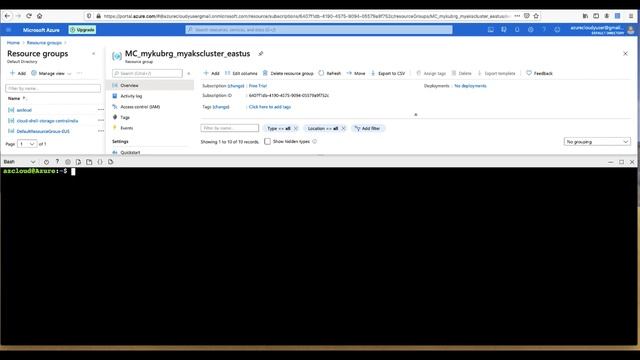Click Move in the toolbar

pos(356,73)
